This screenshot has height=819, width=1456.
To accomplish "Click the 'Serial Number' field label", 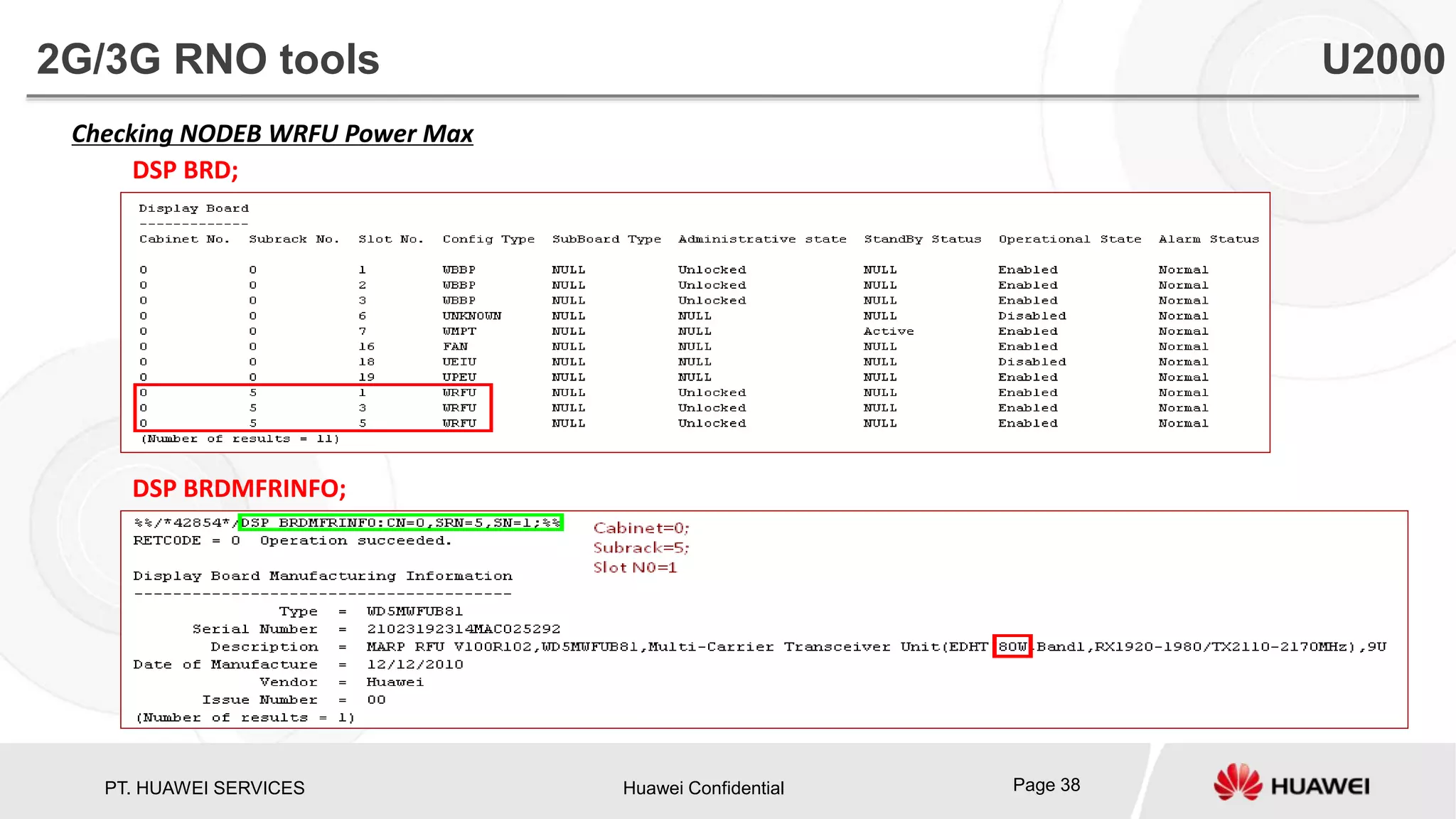I will 255,629.
